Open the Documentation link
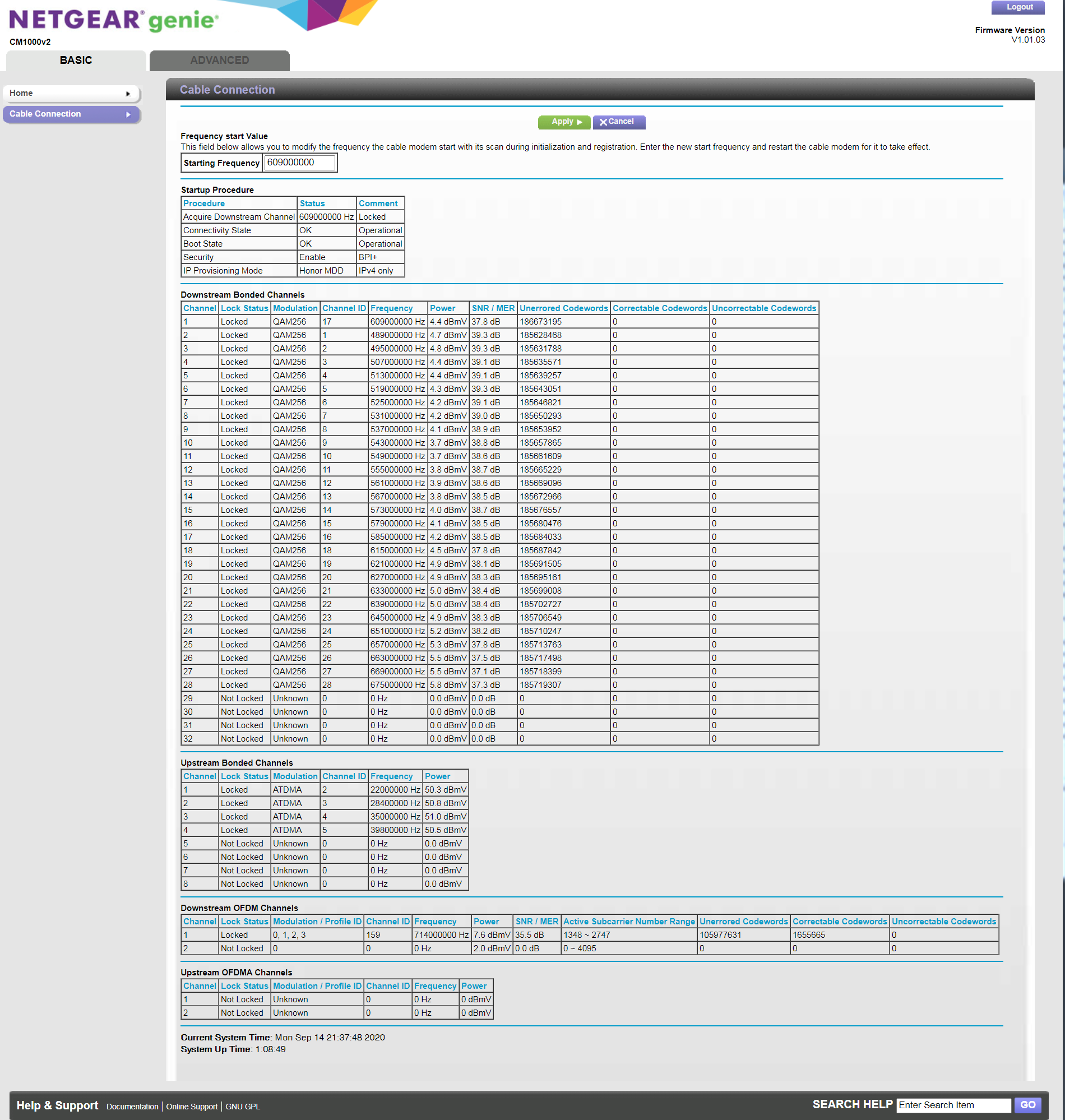This screenshot has height=1120, width=1065. [132, 1107]
